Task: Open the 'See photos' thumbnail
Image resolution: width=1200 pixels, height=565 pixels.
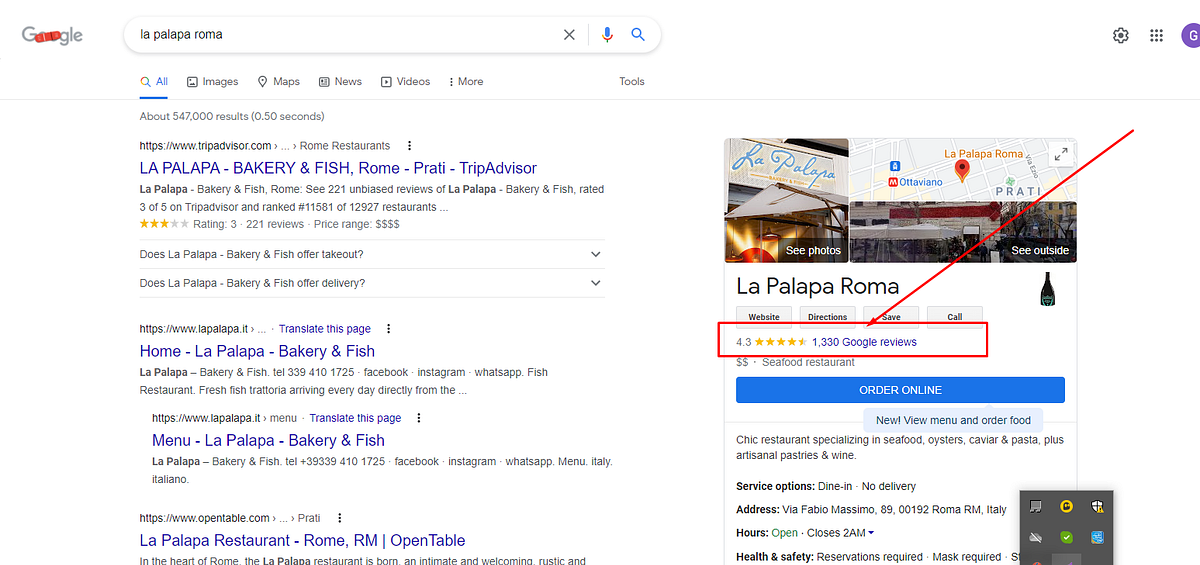Action: [786, 200]
